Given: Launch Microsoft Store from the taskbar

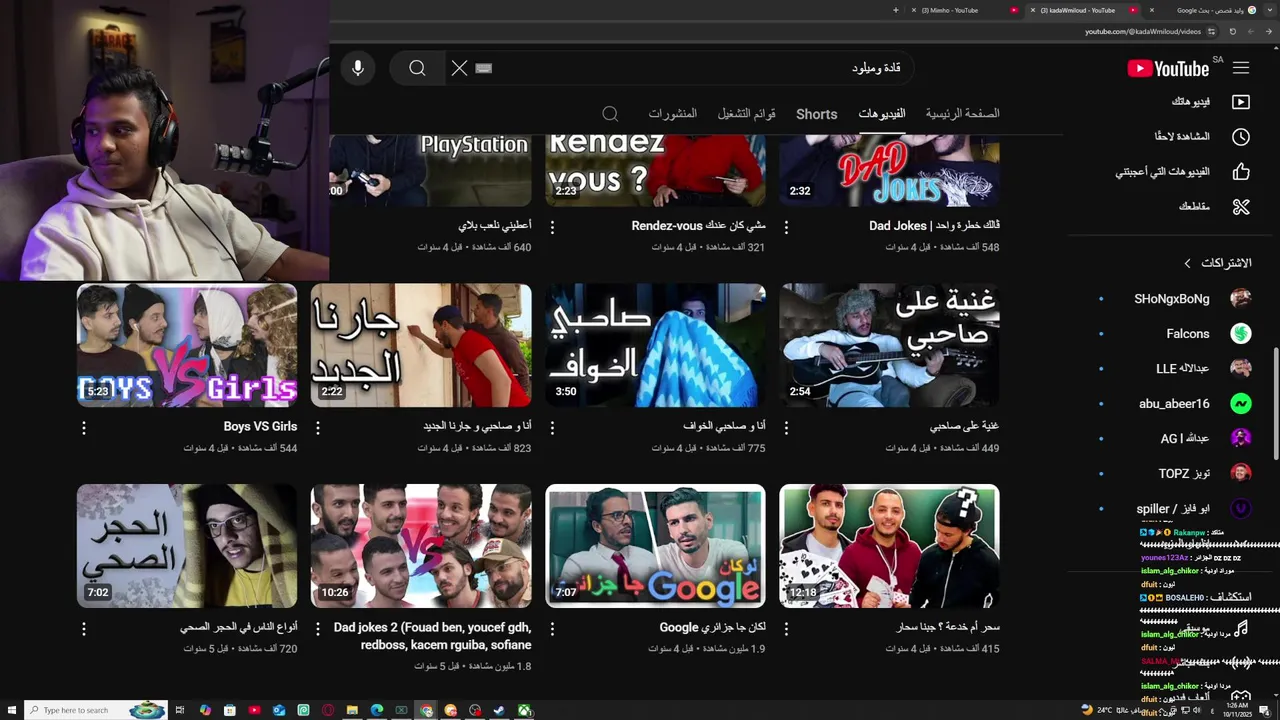Looking at the screenshot, I should [229, 710].
